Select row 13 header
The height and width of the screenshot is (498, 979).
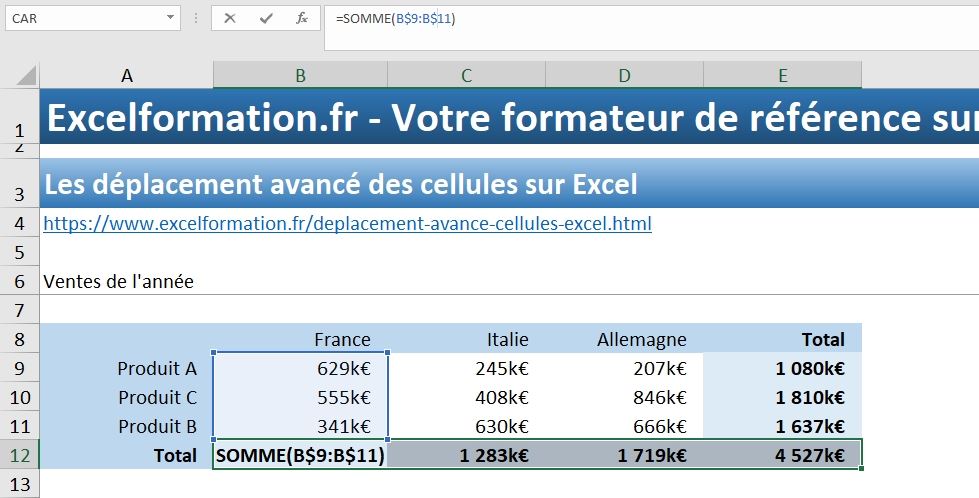19,484
